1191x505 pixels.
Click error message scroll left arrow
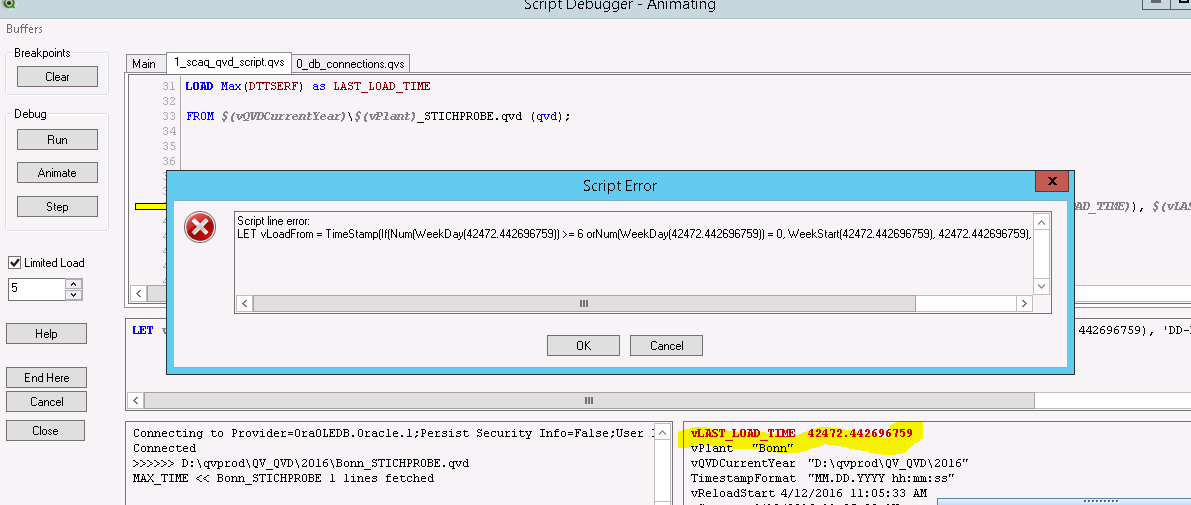coord(244,303)
